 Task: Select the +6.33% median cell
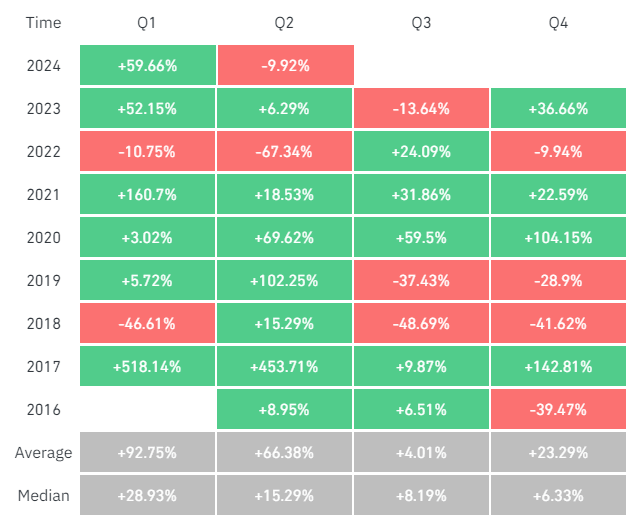558,495
